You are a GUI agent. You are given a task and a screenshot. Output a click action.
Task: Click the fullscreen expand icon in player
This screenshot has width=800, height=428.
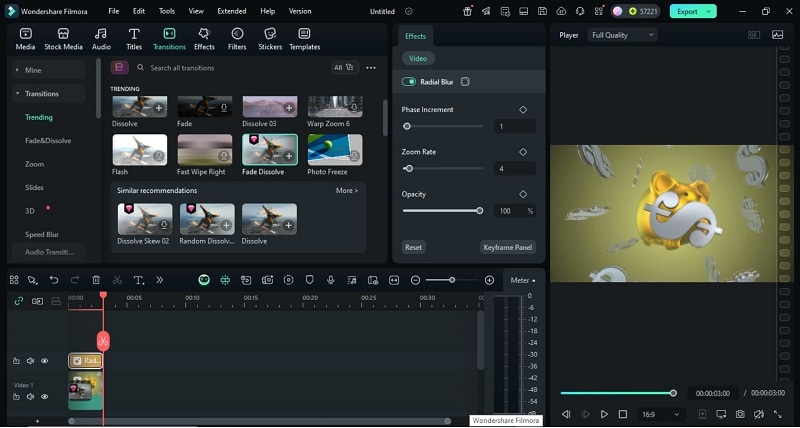tap(778, 414)
